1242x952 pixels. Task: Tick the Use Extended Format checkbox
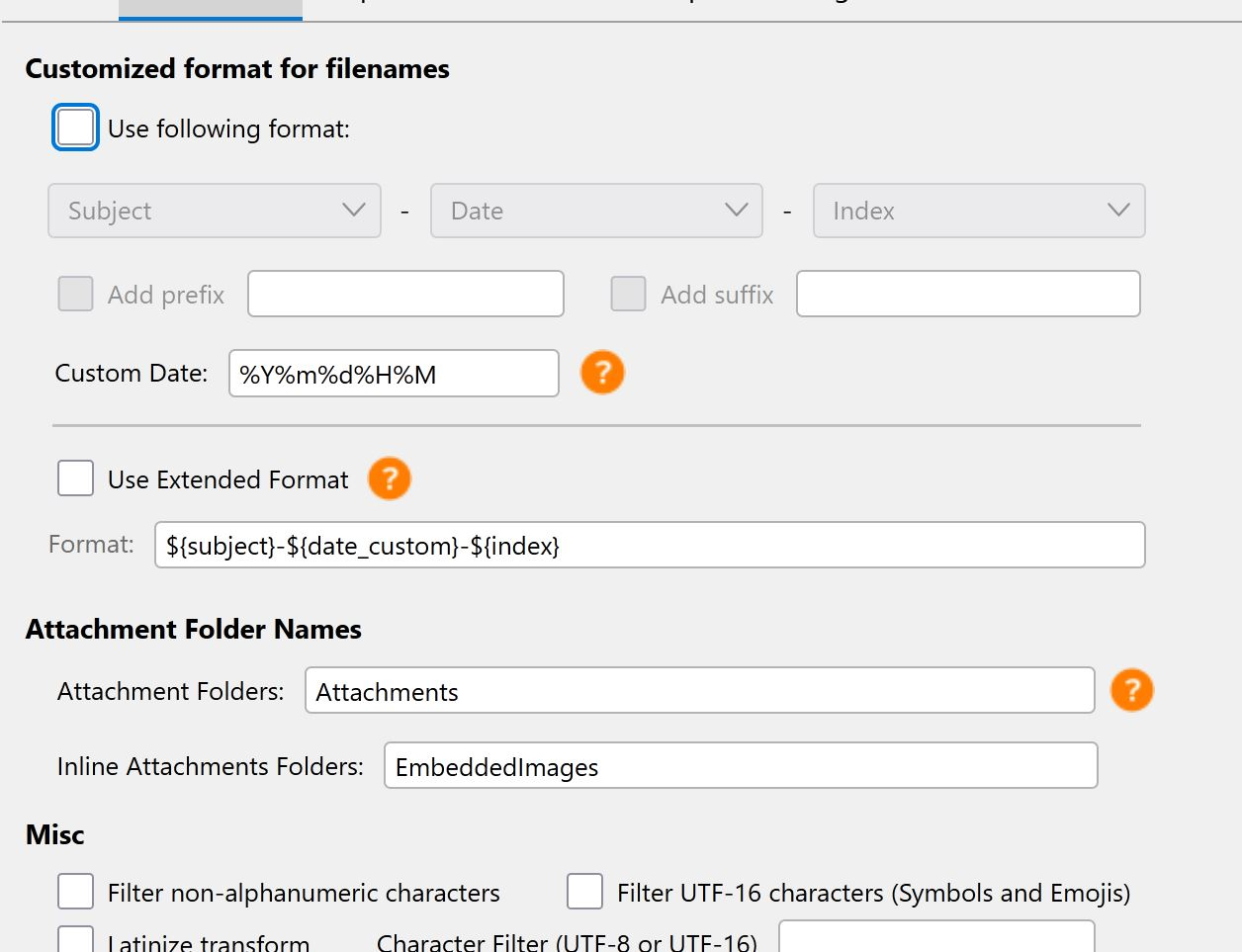pos(76,478)
